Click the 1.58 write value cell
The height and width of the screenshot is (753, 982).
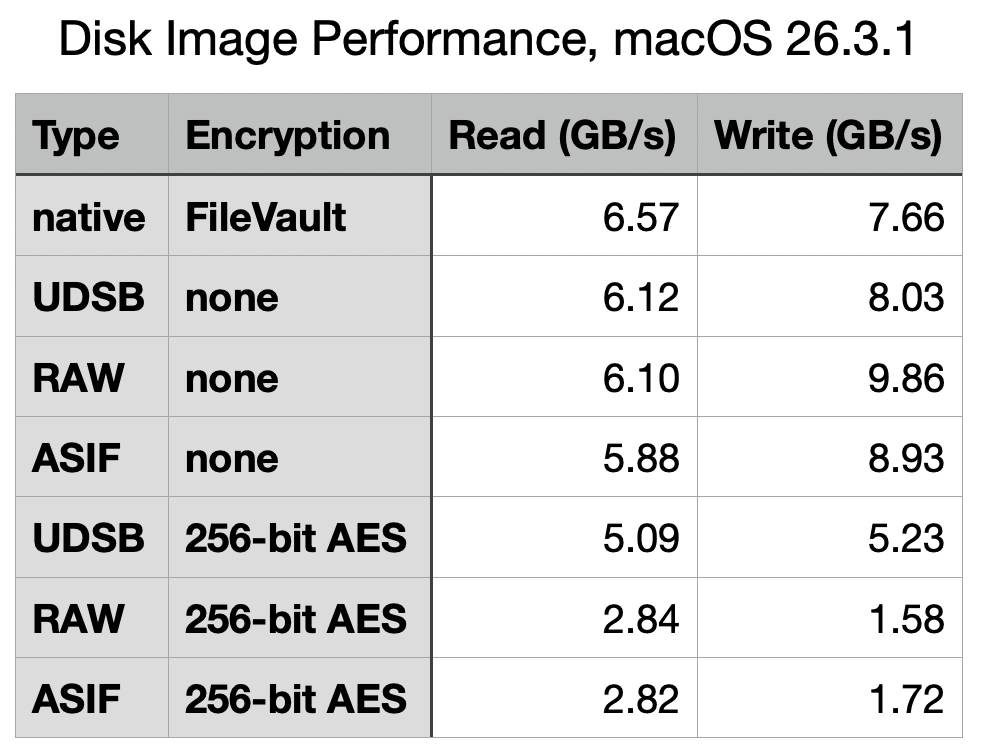(x=906, y=619)
